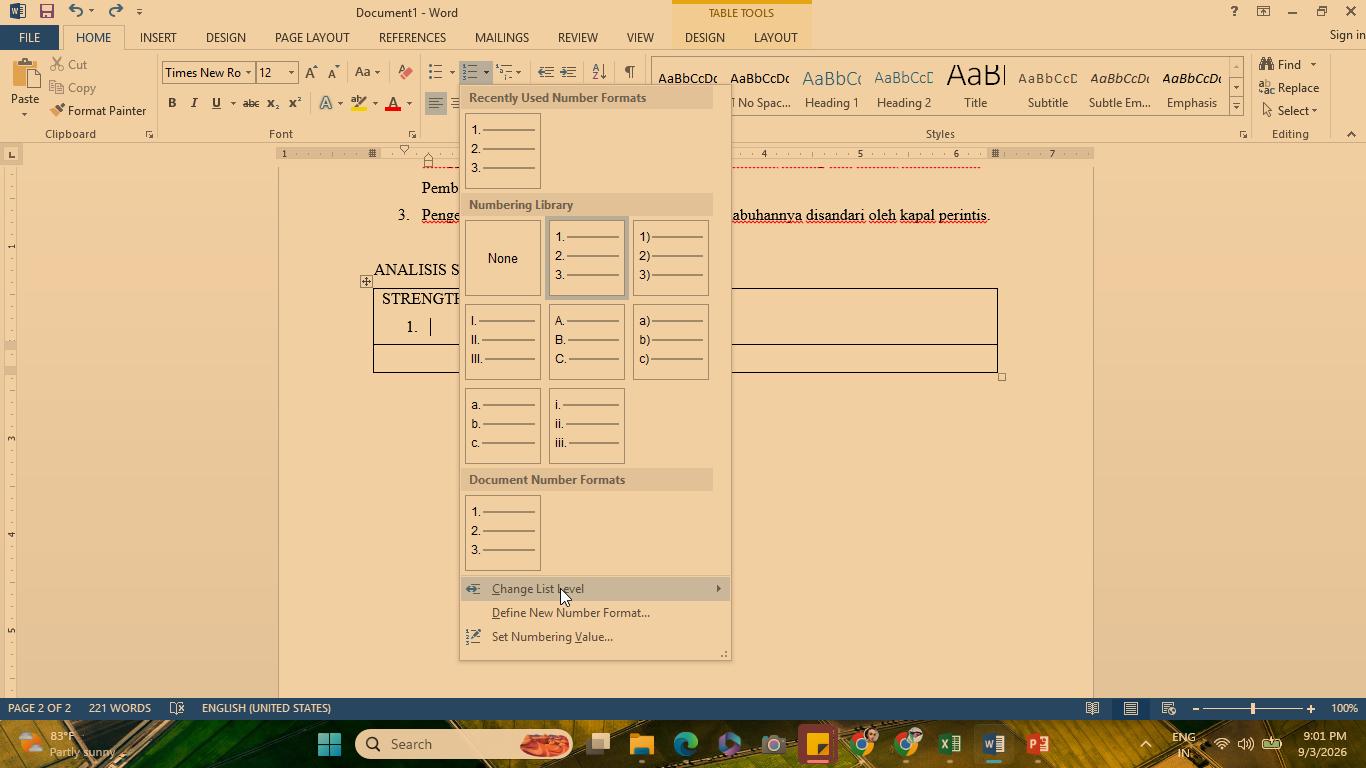1366x768 pixels.
Task: Toggle Italic formatting
Action: coord(194,103)
